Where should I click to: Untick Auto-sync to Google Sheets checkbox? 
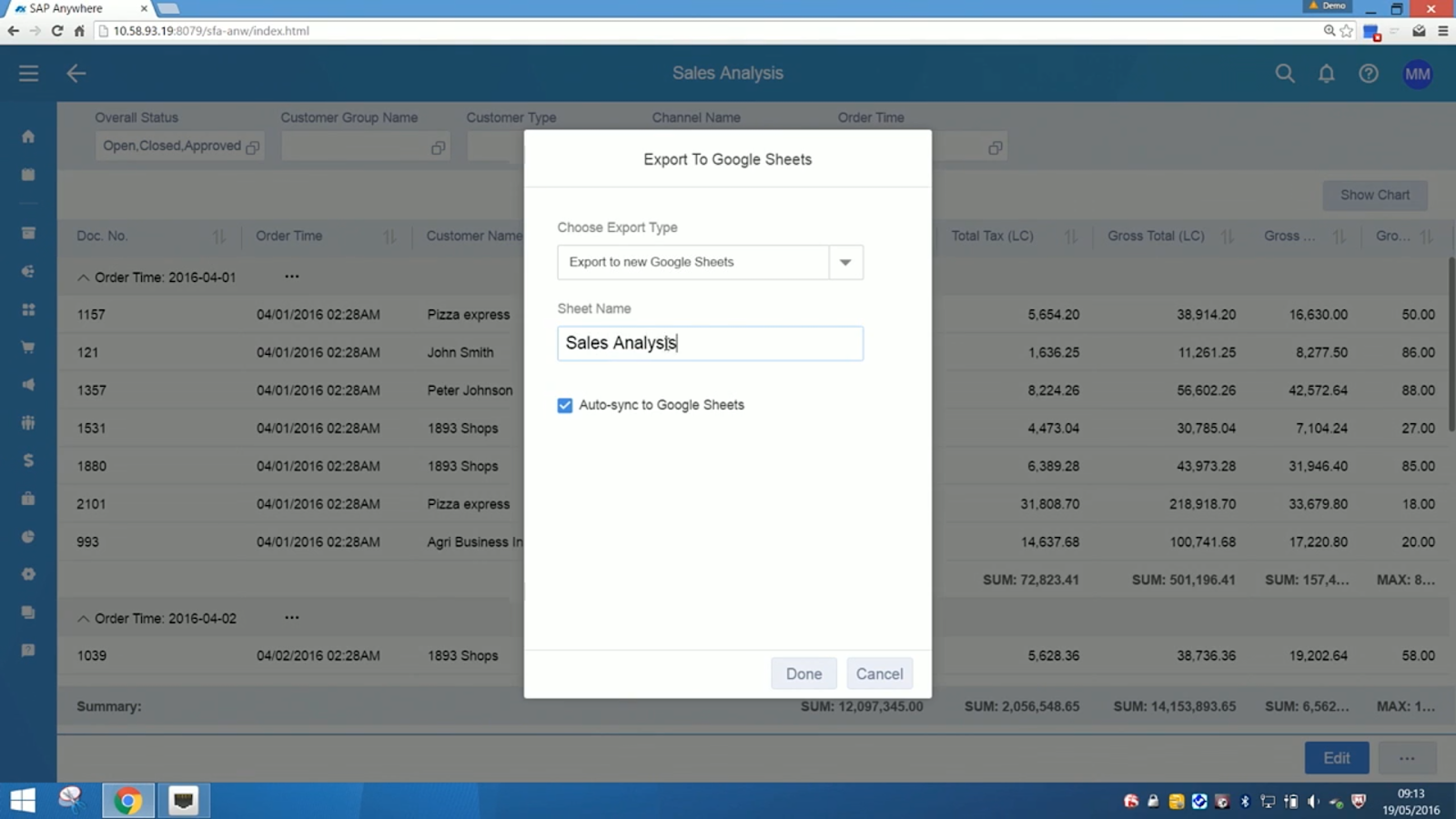coord(565,405)
